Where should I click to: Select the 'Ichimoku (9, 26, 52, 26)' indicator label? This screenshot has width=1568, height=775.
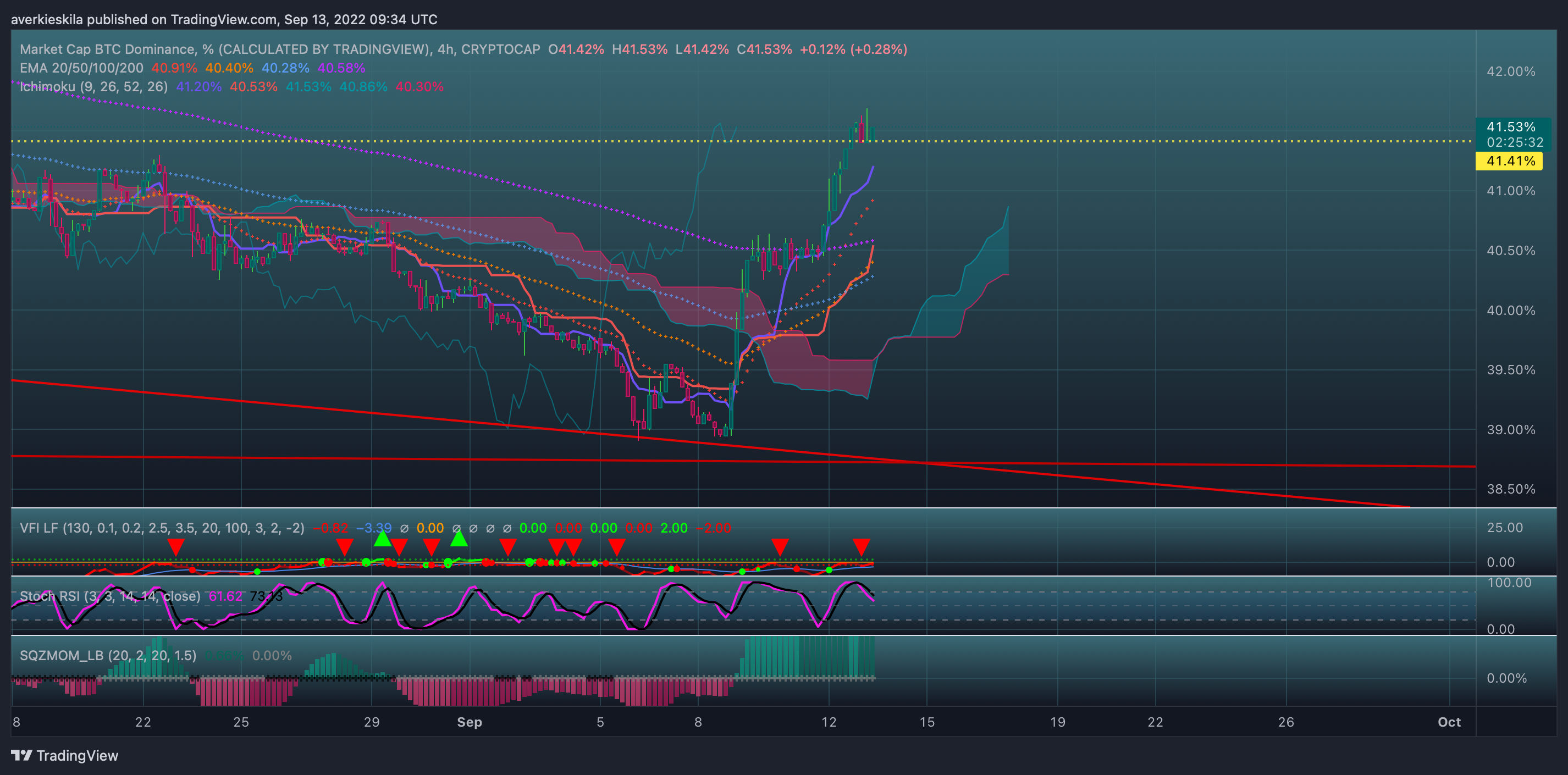(93, 86)
